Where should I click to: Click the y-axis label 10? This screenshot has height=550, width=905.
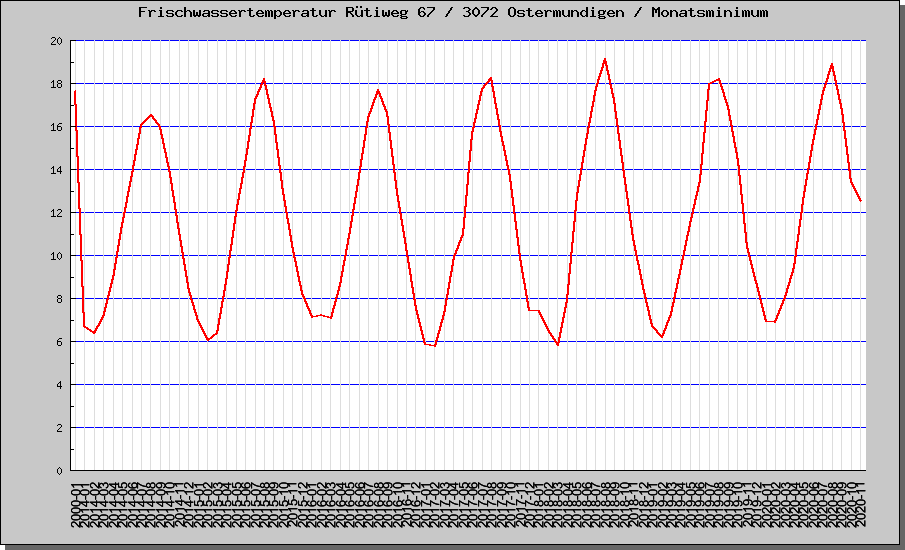tap(57, 256)
